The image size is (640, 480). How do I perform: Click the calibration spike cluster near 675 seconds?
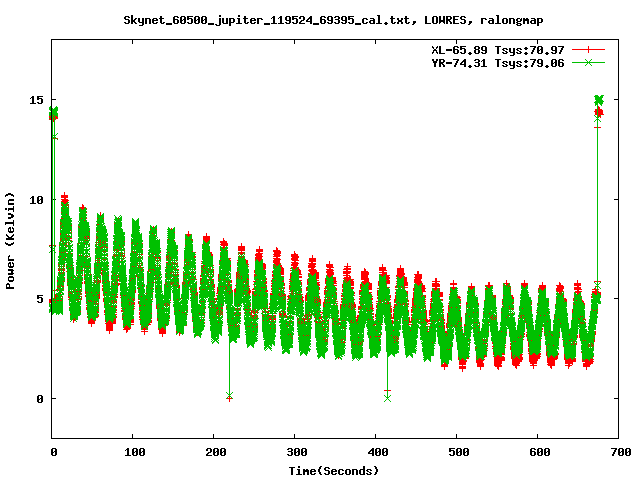598,106
